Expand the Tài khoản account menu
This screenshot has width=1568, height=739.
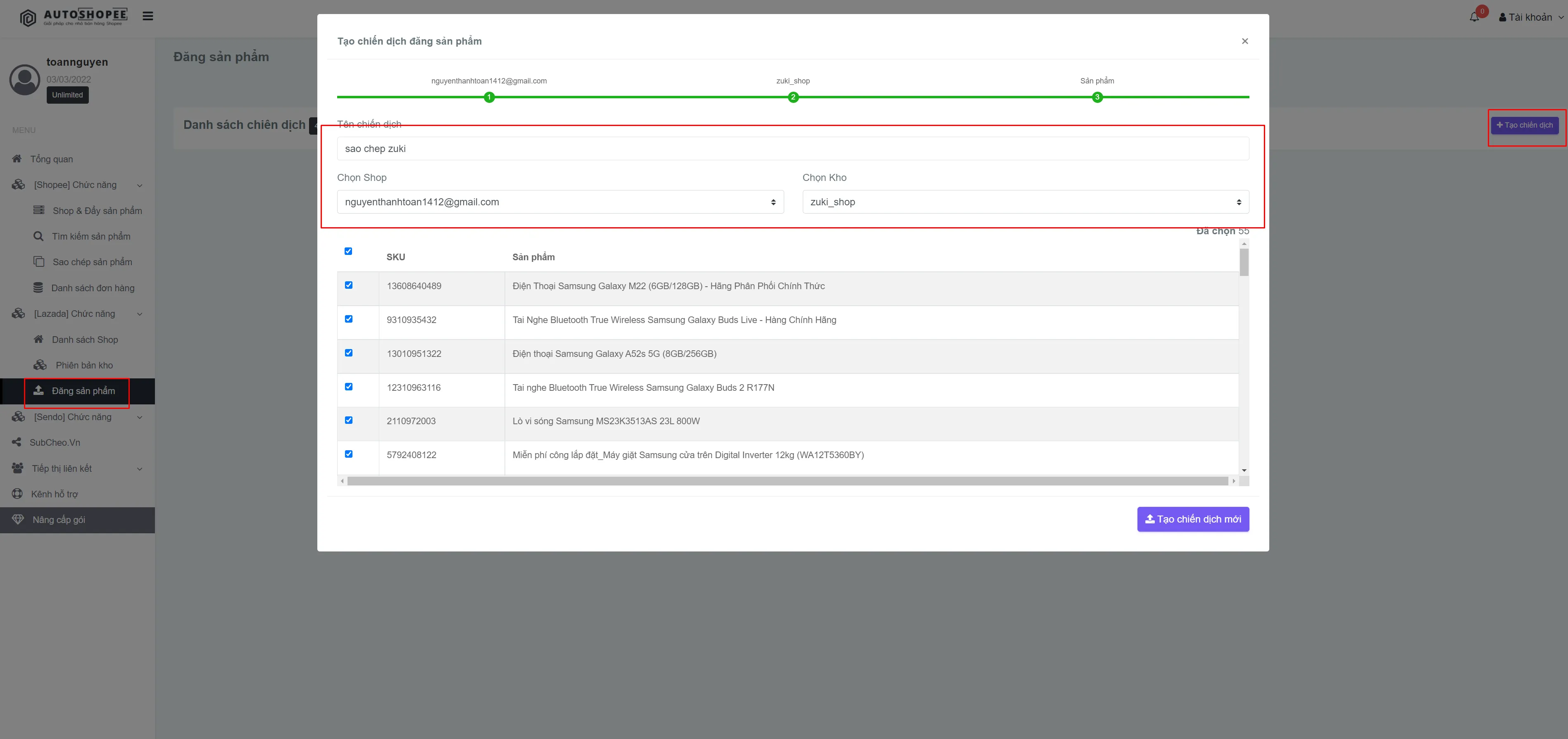[x=1530, y=17]
